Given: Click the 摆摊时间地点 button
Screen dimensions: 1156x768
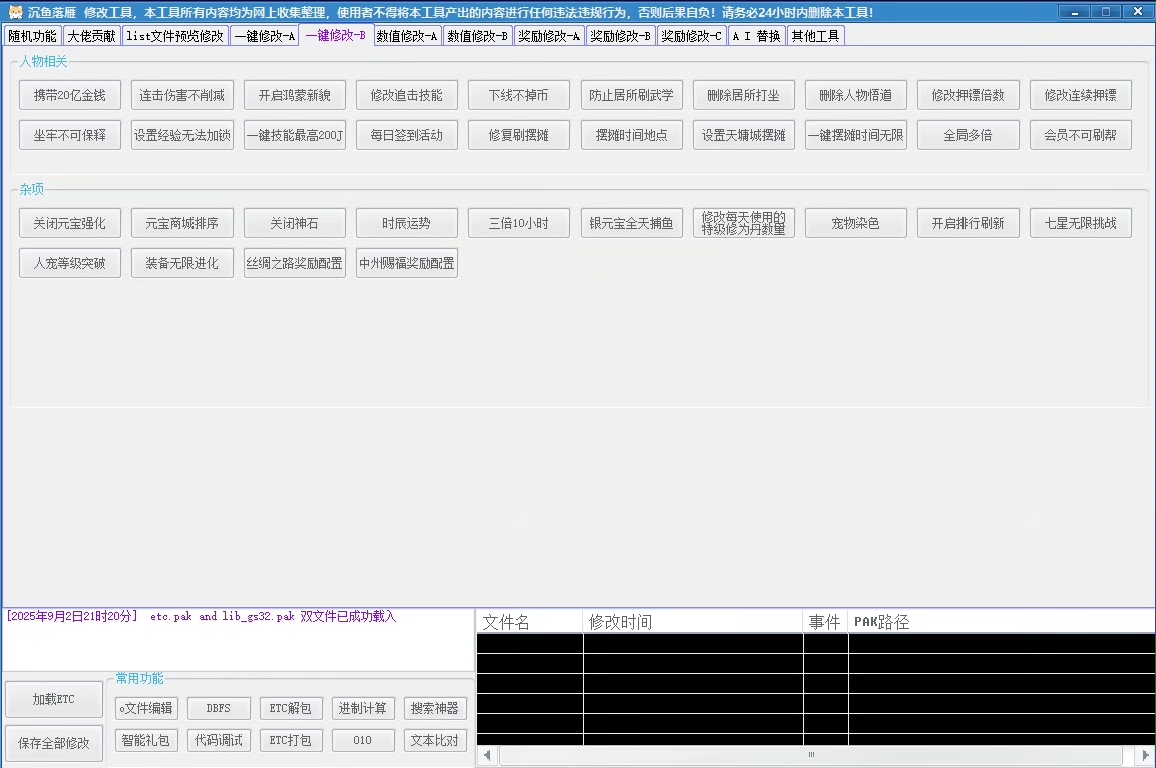Looking at the screenshot, I should pyautogui.click(x=632, y=135).
